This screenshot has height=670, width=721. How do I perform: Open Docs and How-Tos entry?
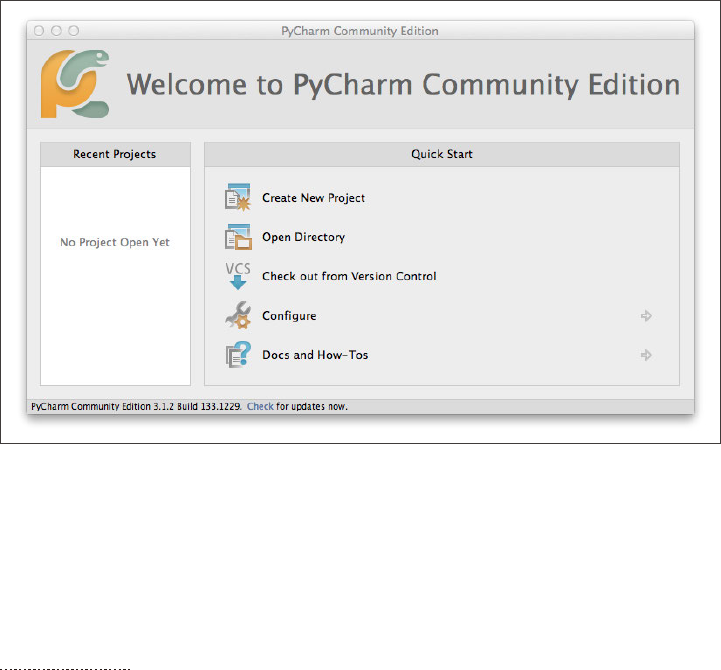click(315, 355)
